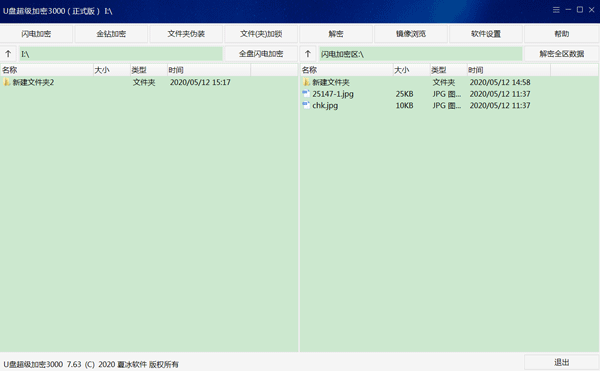Close the U盘超级加密3000 window

[592, 10]
